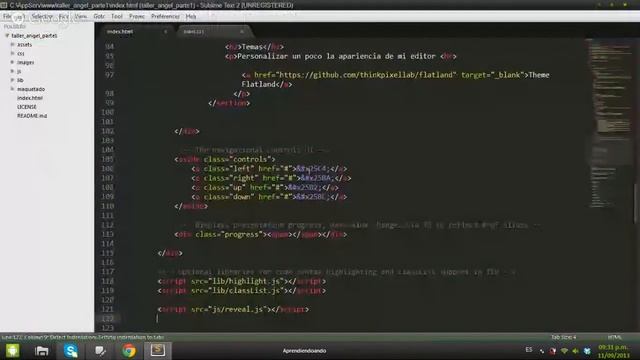Switch to the index.html editor tab
640x360 pixels.
[135, 31]
